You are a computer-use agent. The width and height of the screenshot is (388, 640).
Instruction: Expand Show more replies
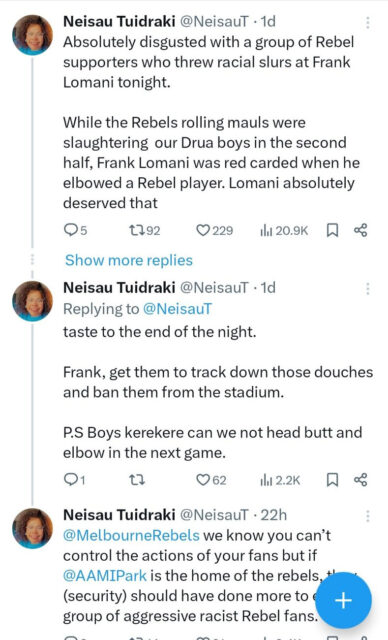click(x=129, y=260)
